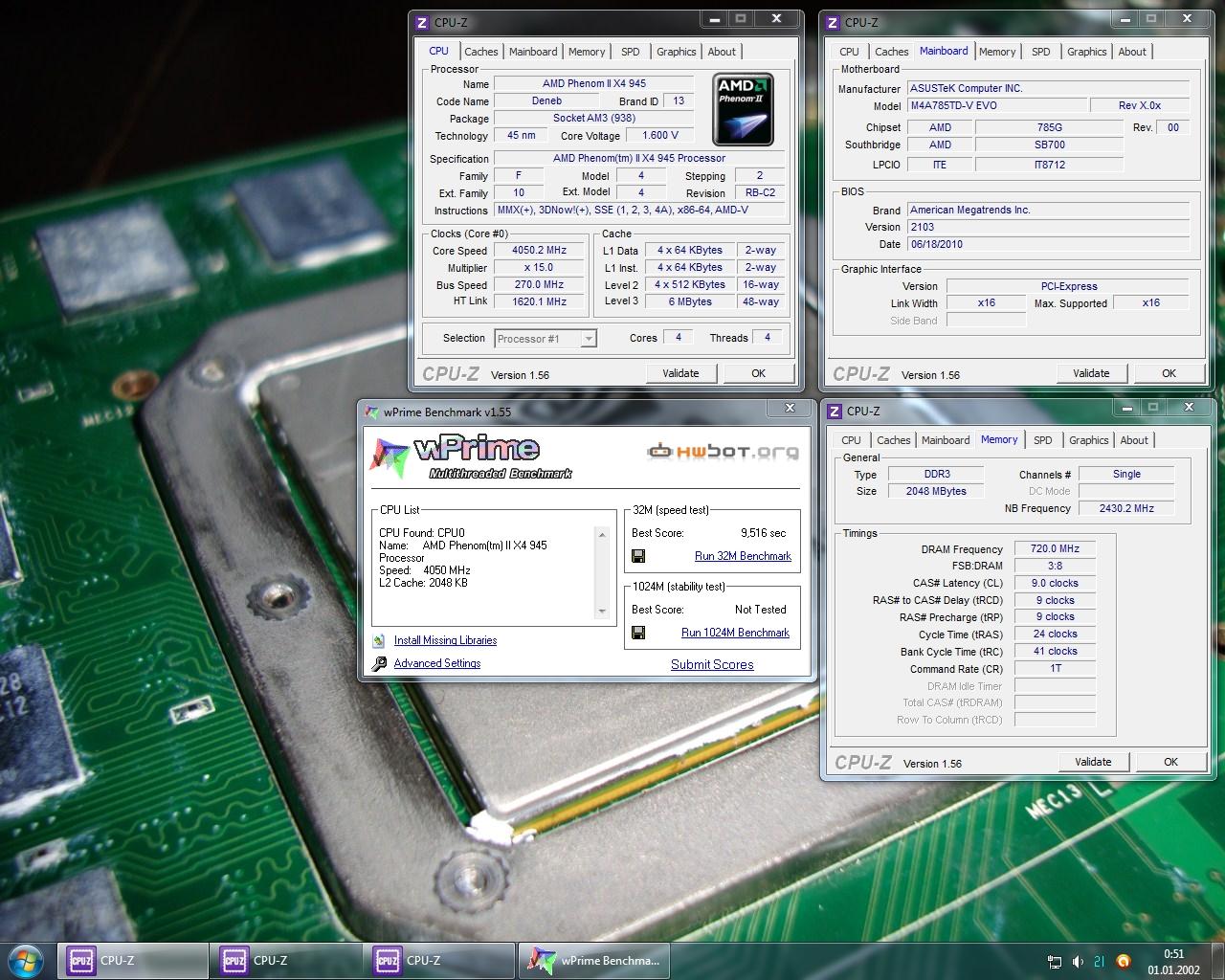The width and height of the screenshot is (1225, 980).
Task: Click the orange round tray icon
Action: pyautogui.click(x=1124, y=961)
